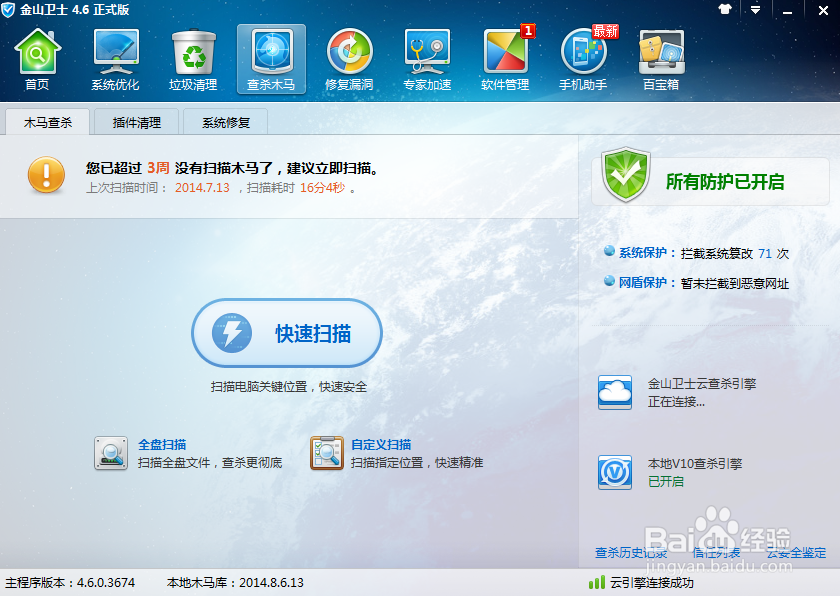The image size is (840, 596).
Task: Start 快速扫描 quick scan
Action: (x=287, y=333)
